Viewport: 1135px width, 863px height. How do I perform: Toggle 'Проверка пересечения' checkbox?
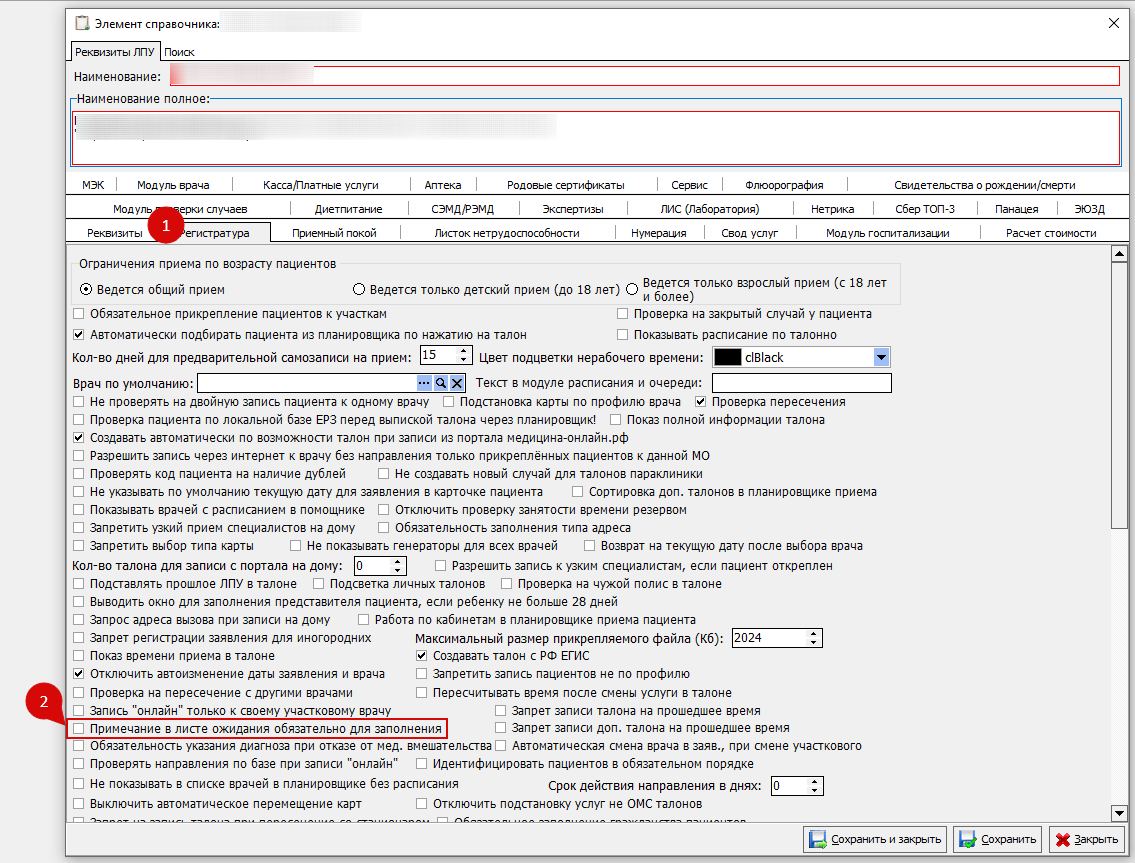tap(702, 401)
